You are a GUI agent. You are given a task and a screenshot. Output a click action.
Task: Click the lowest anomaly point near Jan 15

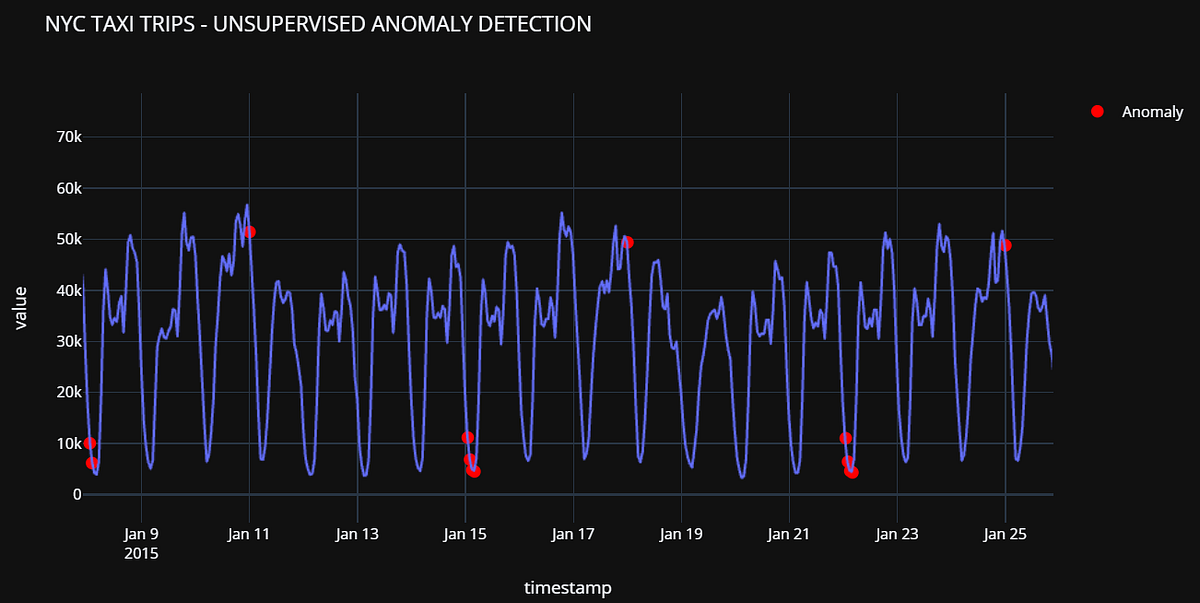click(473, 471)
